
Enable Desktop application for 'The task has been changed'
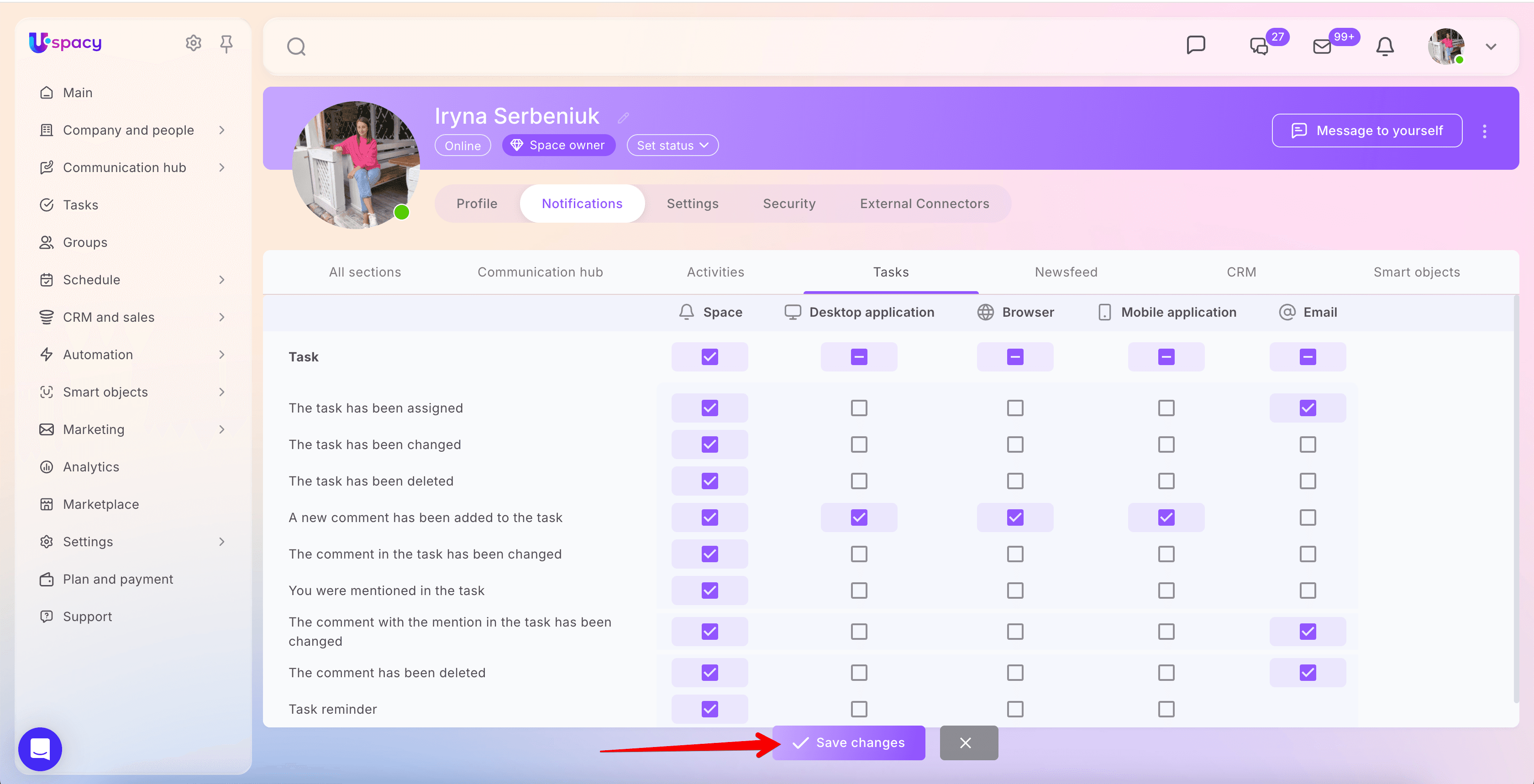(x=859, y=444)
